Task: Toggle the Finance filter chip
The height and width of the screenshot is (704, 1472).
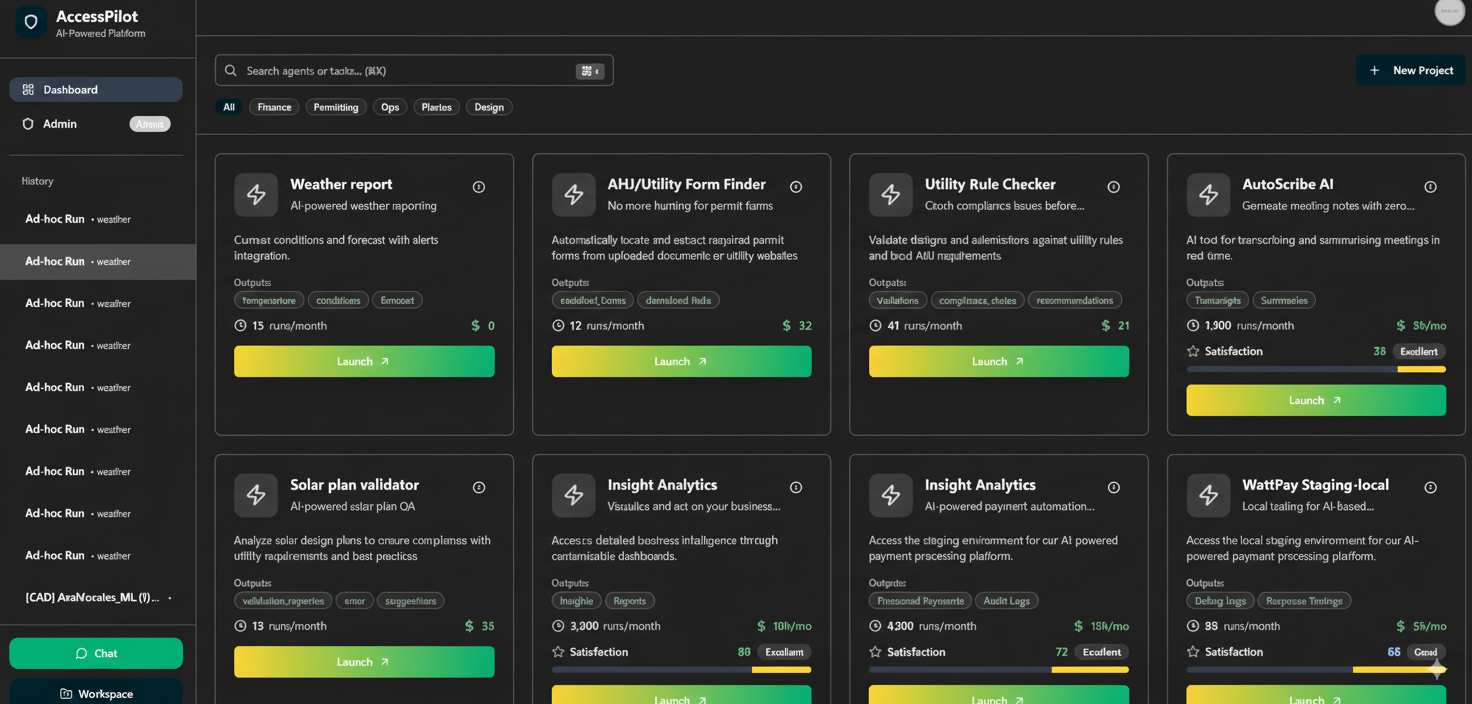Action: (273, 106)
